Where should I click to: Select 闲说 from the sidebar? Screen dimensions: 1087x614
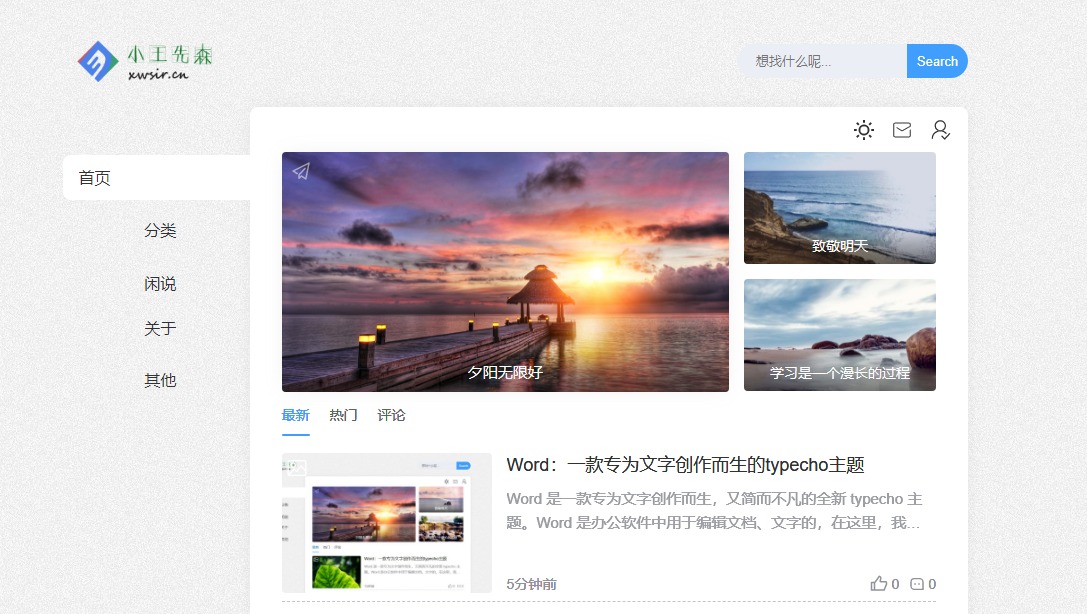tap(160, 284)
